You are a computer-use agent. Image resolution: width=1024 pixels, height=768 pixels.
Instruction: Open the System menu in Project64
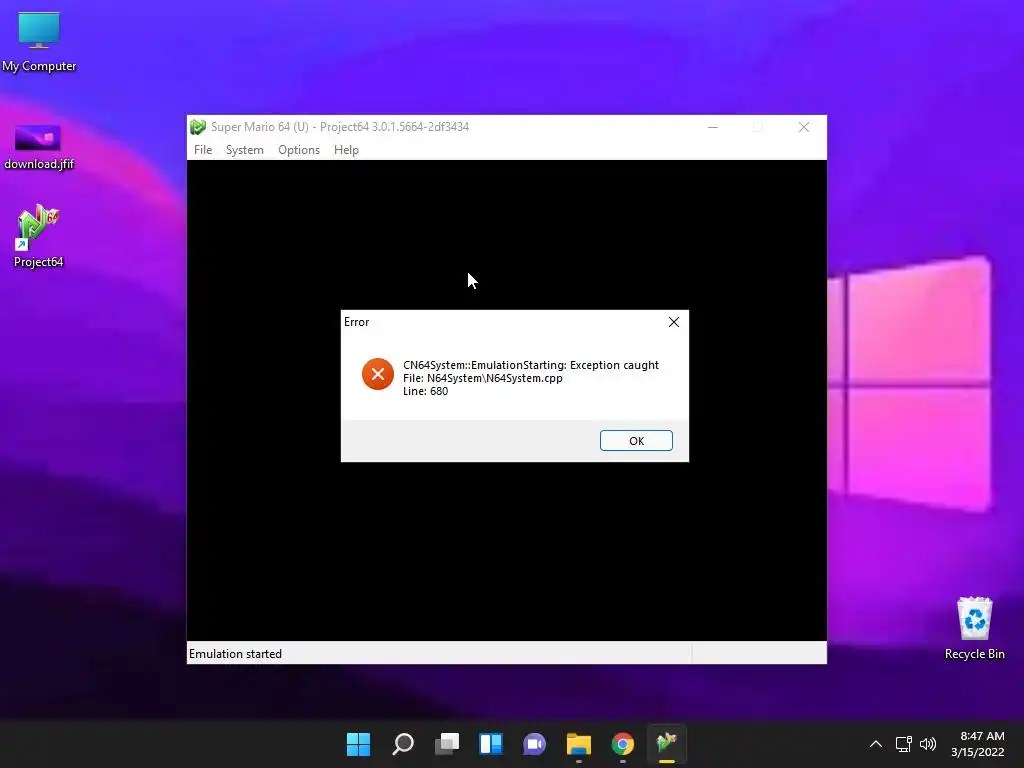coord(245,150)
